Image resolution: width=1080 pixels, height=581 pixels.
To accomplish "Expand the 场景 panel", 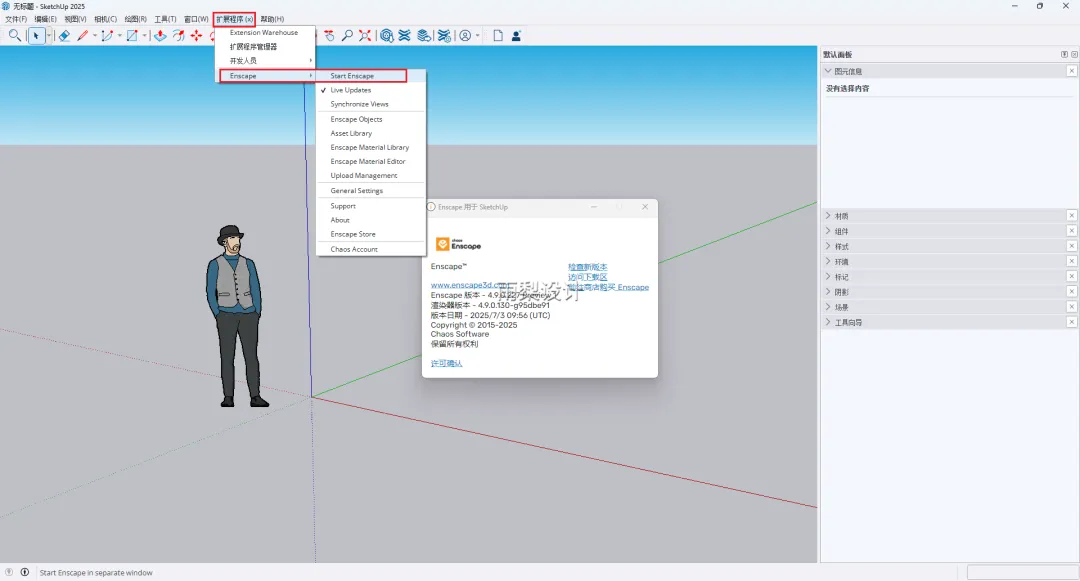I will coord(829,306).
